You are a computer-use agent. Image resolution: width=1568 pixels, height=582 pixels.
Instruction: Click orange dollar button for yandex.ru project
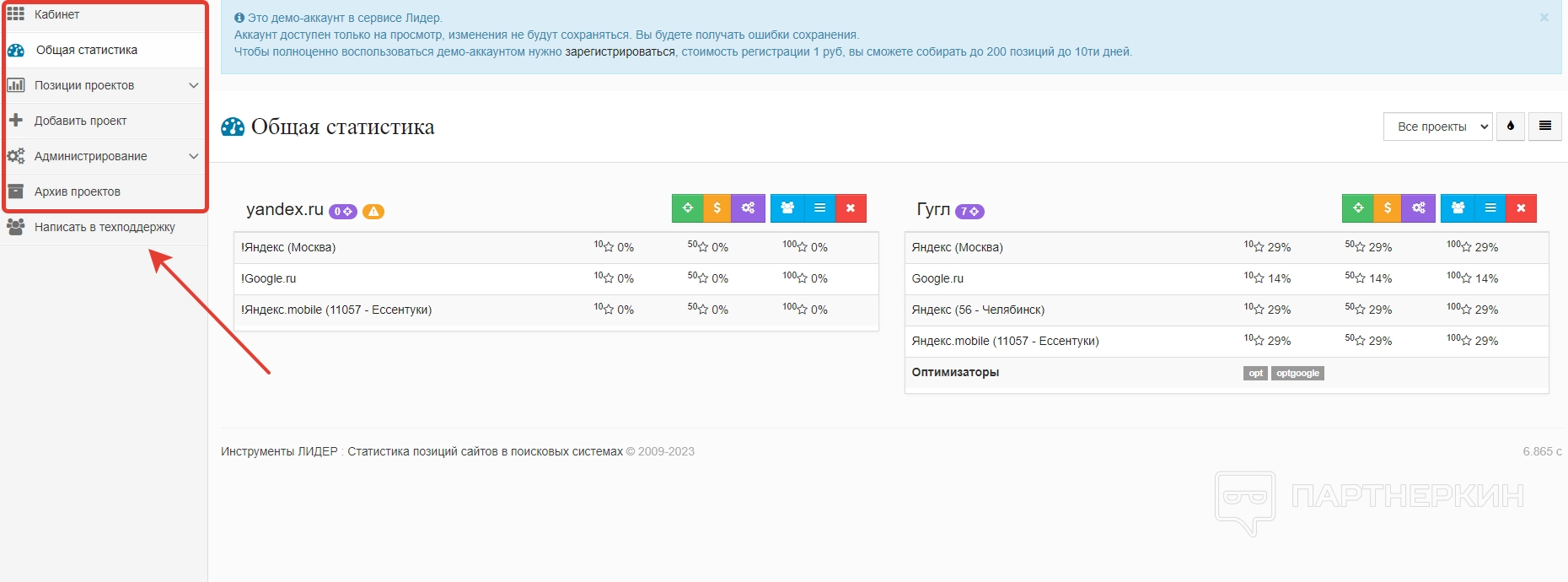(x=717, y=208)
